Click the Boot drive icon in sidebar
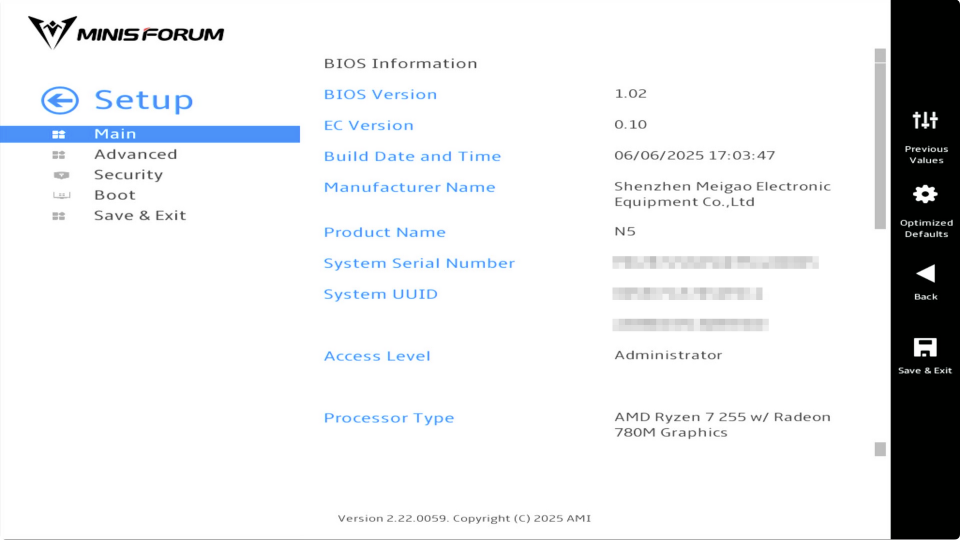This screenshot has width=960, height=540. click(x=61, y=195)
